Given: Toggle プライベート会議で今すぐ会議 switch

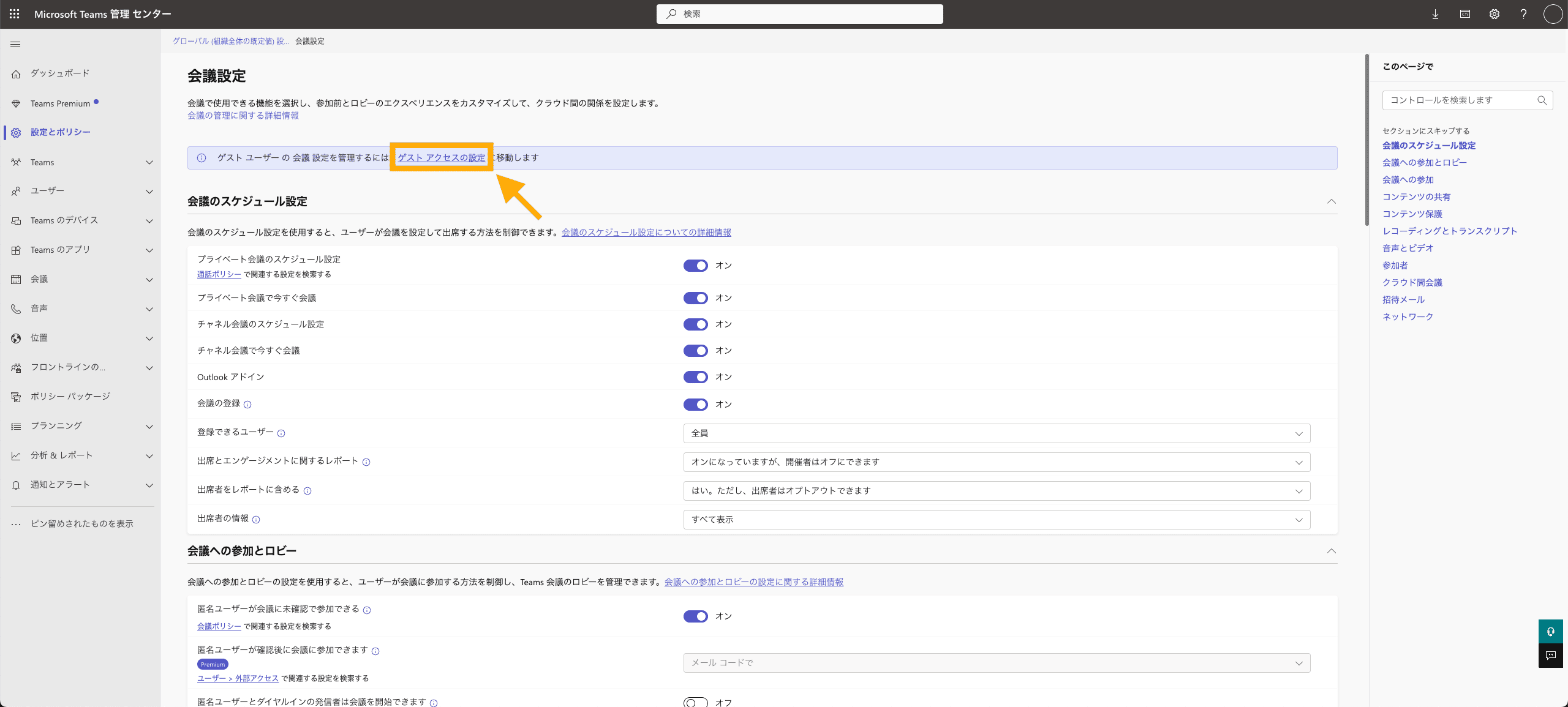Looking at the screenshot, I should (x=695, y=298).
